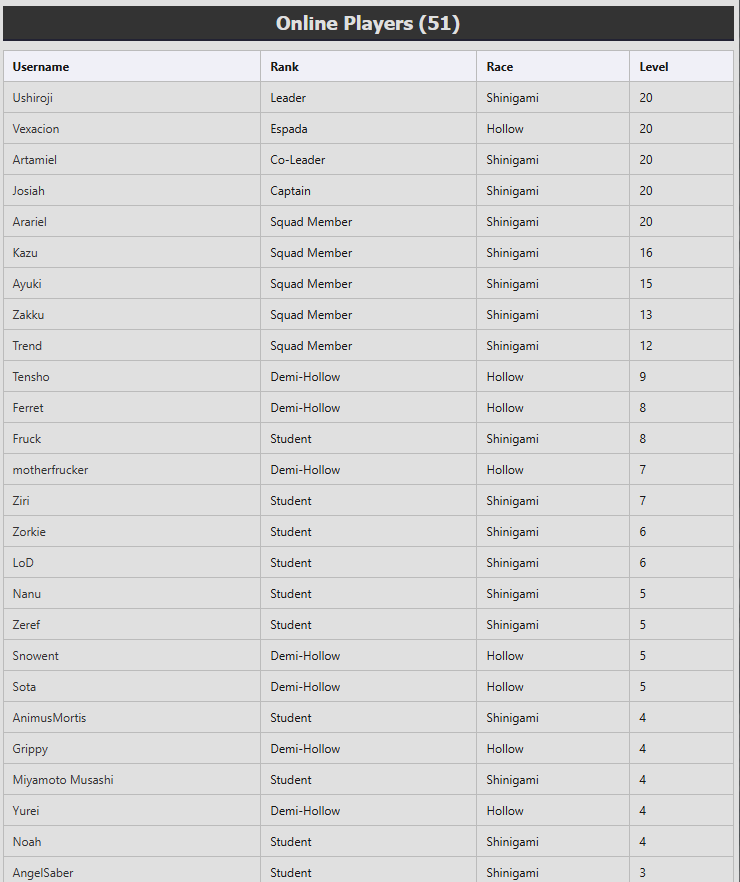The height and width of the screenshot is (882, 740).
Task: Click the Rank column header
Action: click(284, 67)
